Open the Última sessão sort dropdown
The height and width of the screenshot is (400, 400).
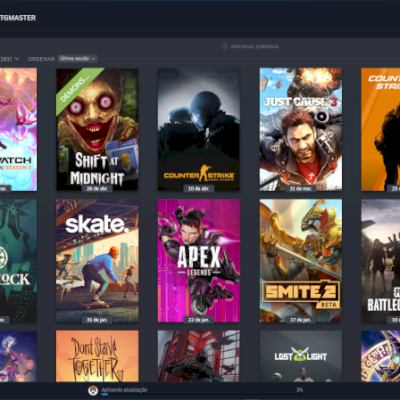click(77, 59)
